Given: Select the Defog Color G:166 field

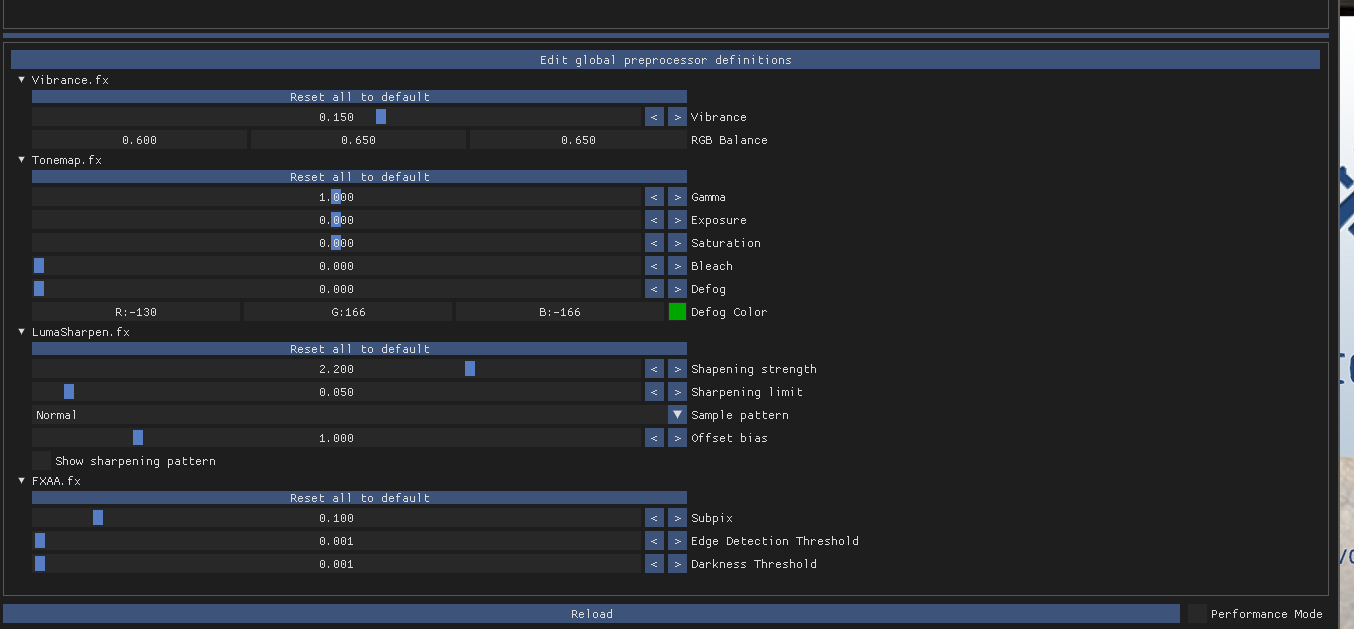Looking at the screenshot, I should click(x=348, y=312).
